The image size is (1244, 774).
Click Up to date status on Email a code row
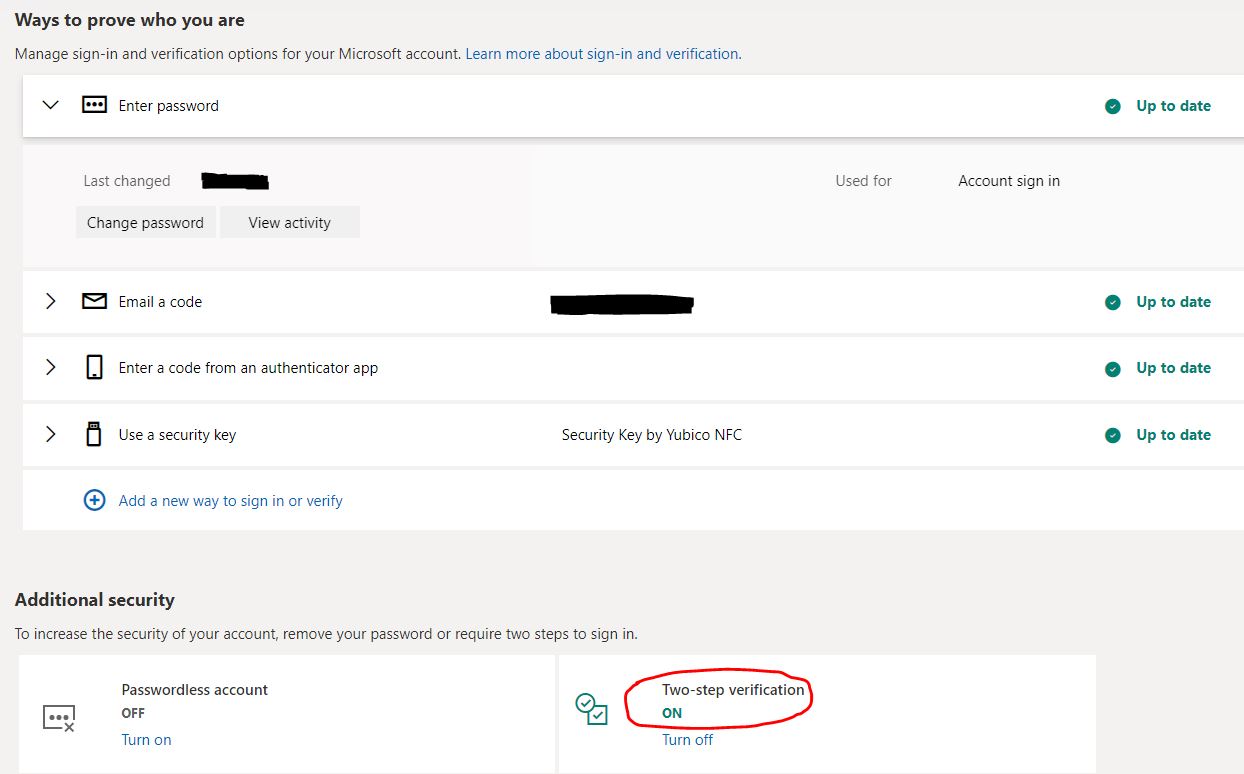[x=1173, y=302]
